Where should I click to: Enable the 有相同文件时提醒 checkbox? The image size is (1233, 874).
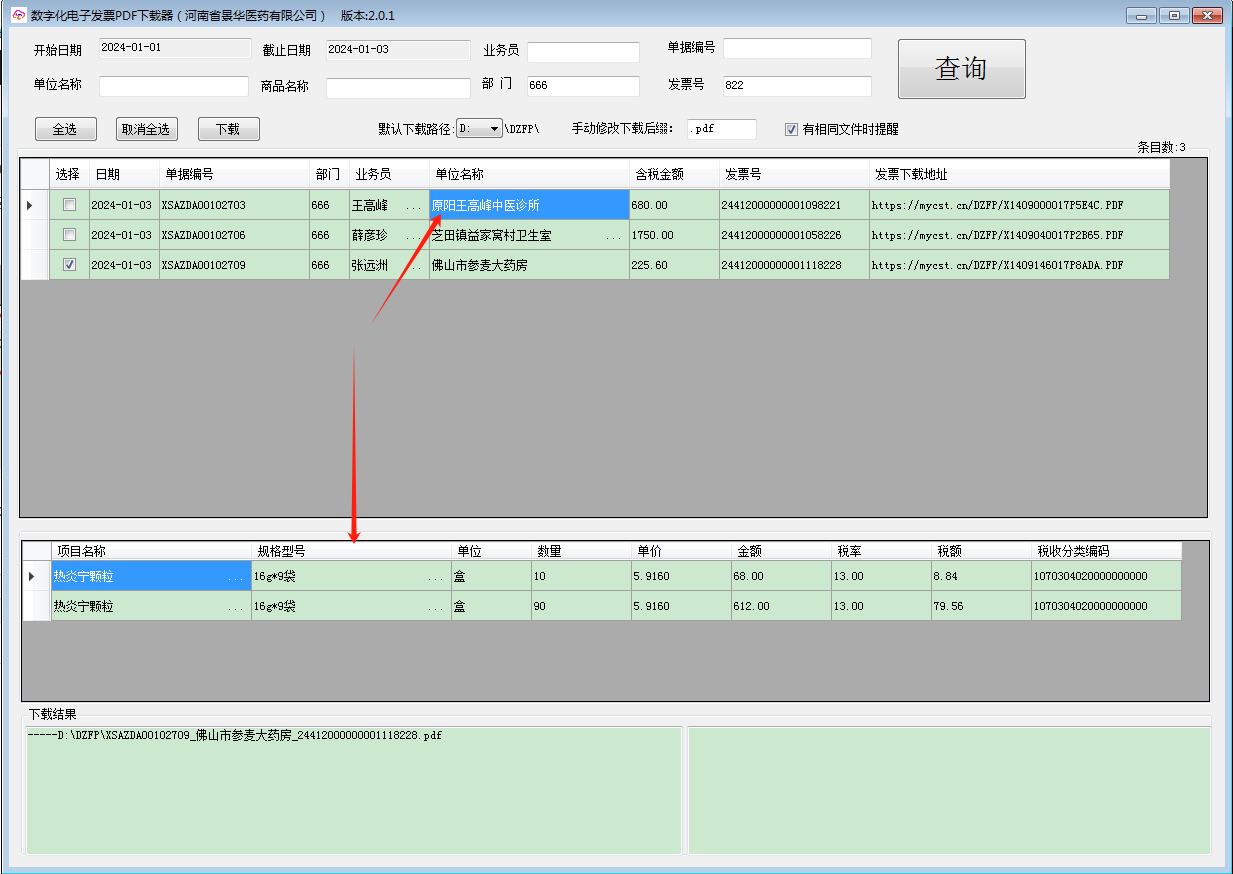click(789, 128)
